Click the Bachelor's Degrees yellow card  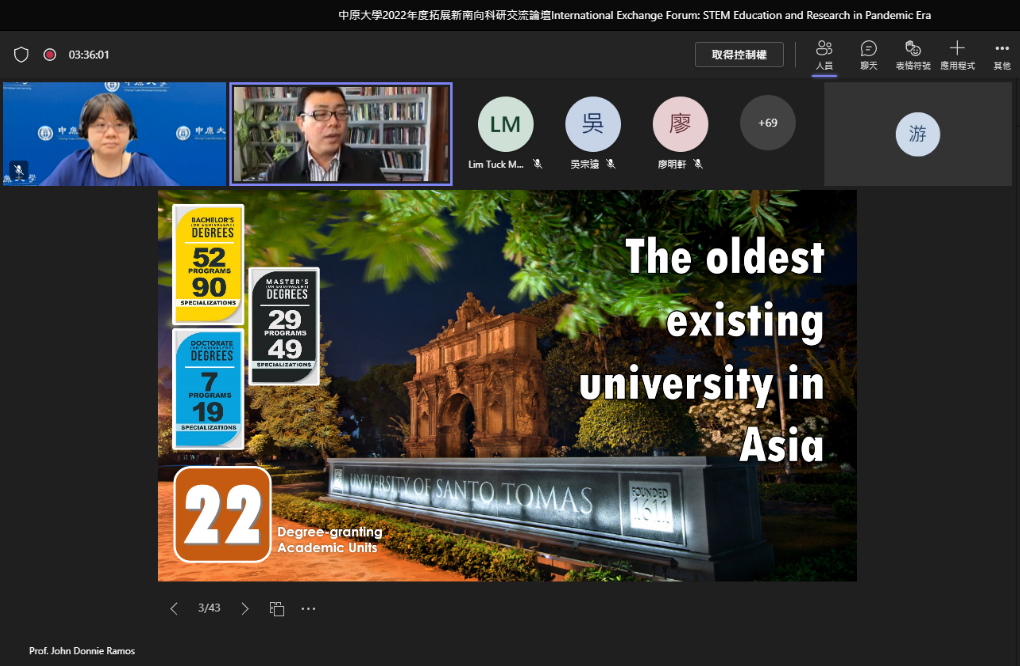point(208,264)
